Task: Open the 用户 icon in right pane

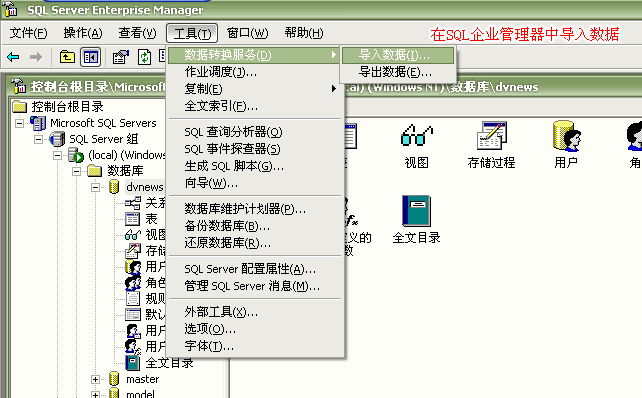Action: pyautogui.click(x=566, y=145)
